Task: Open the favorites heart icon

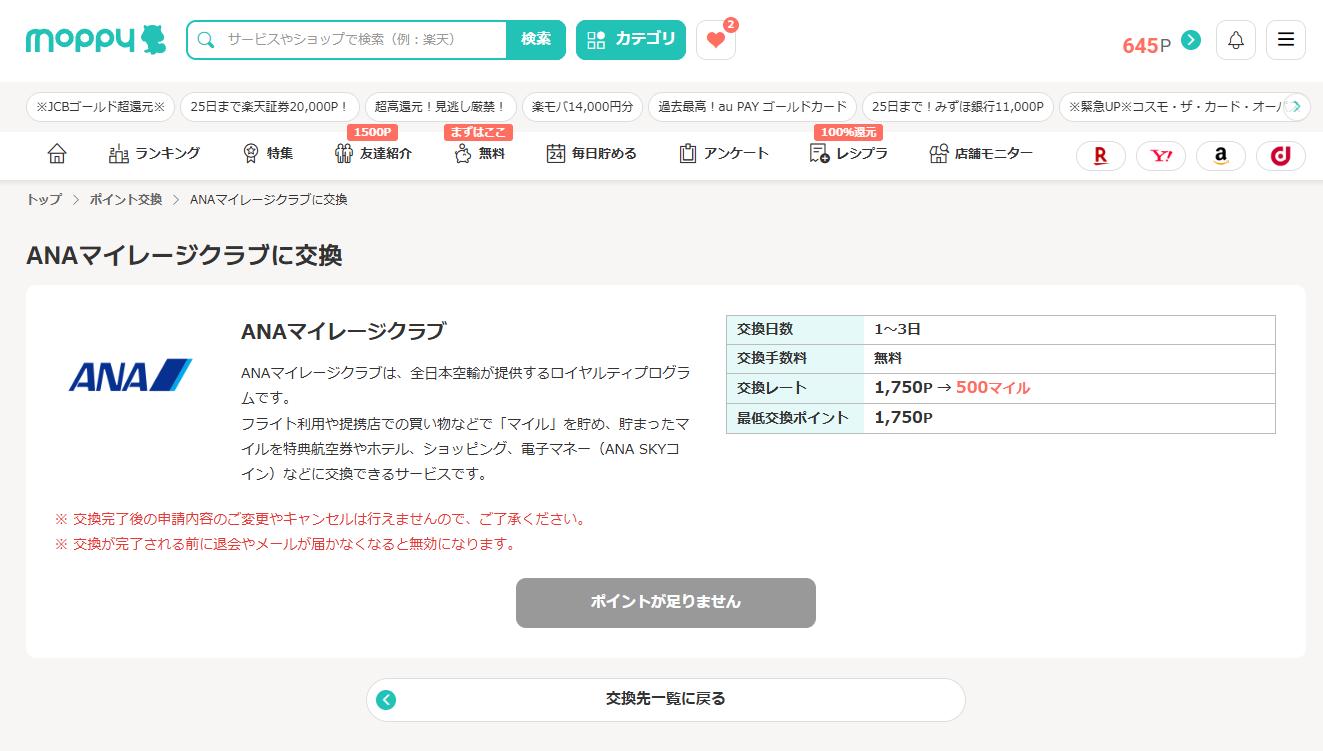Action: pos(716,40)
